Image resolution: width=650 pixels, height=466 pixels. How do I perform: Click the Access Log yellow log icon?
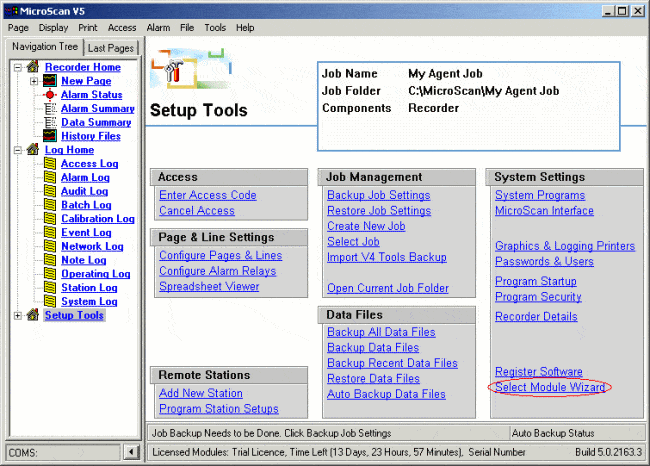[x=50, y=163]
